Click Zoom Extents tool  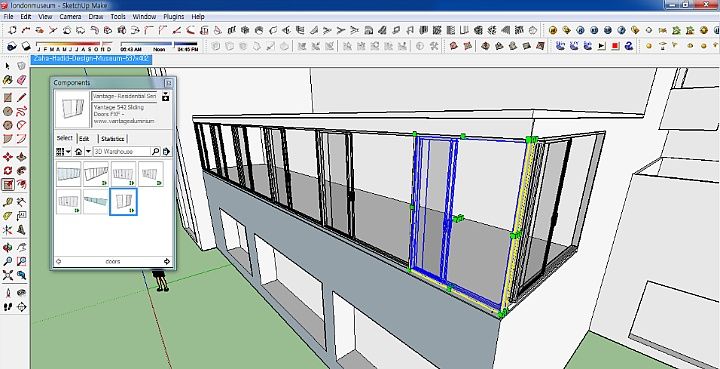coord(8,275)
